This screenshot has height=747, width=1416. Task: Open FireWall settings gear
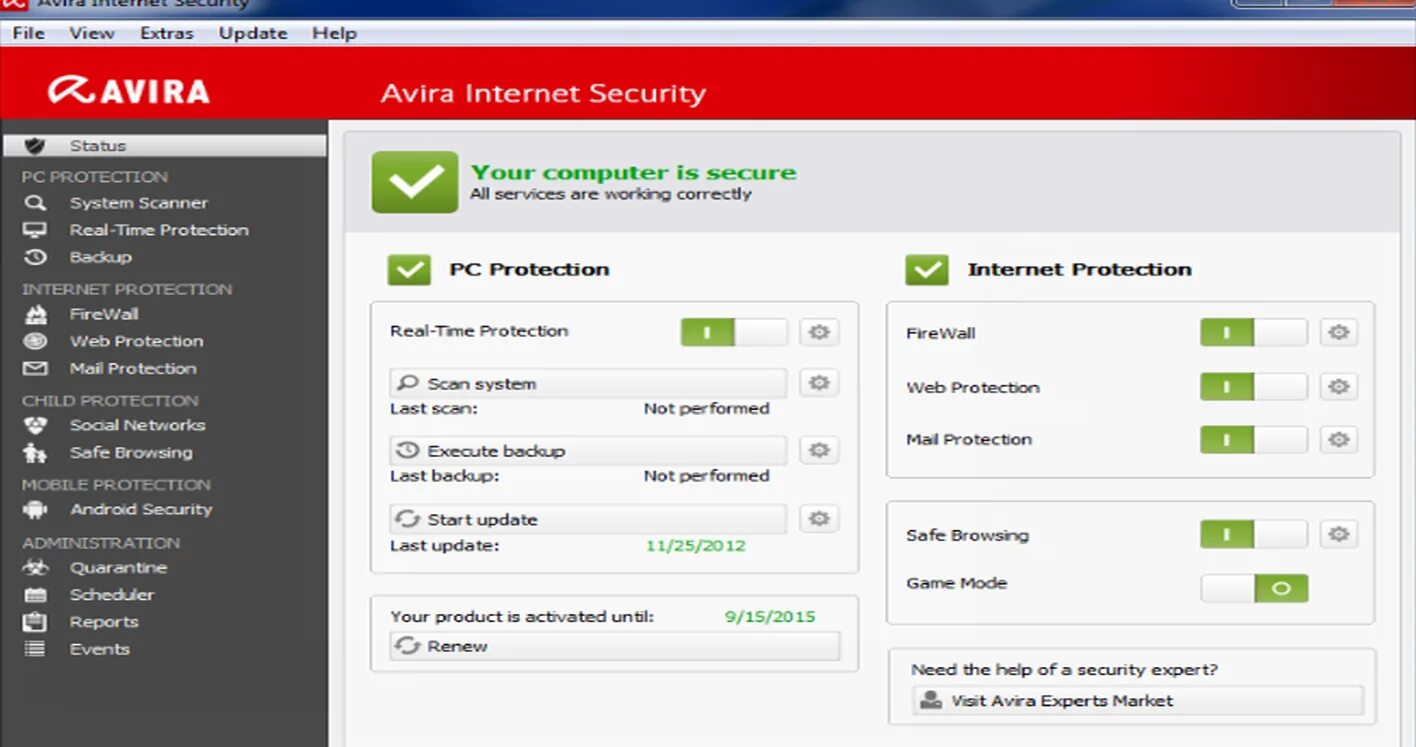(1338, 333)
